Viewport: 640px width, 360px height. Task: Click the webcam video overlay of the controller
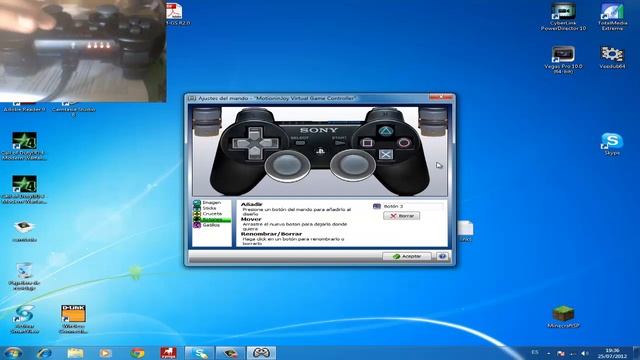(83, 51)
